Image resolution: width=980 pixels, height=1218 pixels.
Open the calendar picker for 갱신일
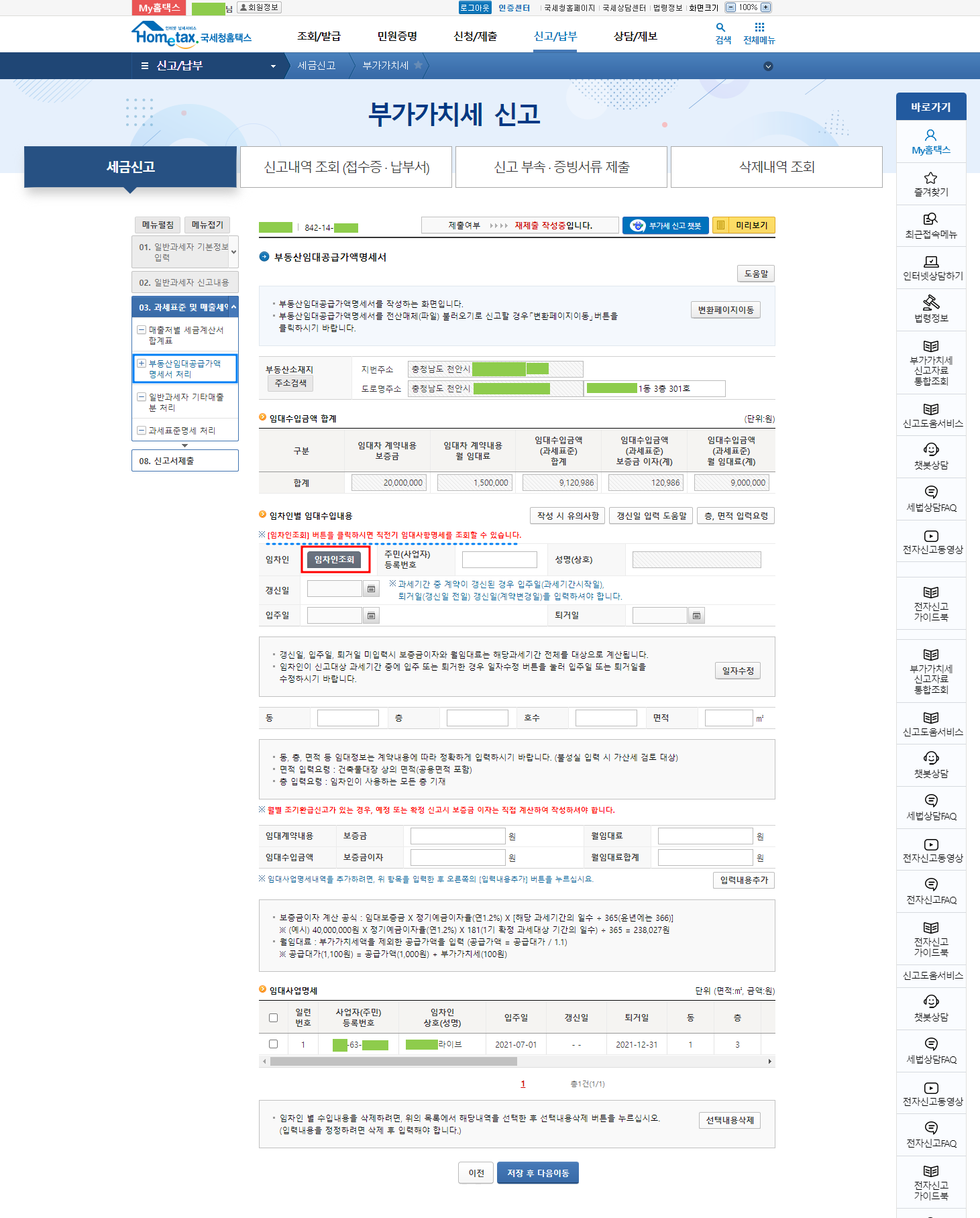(371, 589)
